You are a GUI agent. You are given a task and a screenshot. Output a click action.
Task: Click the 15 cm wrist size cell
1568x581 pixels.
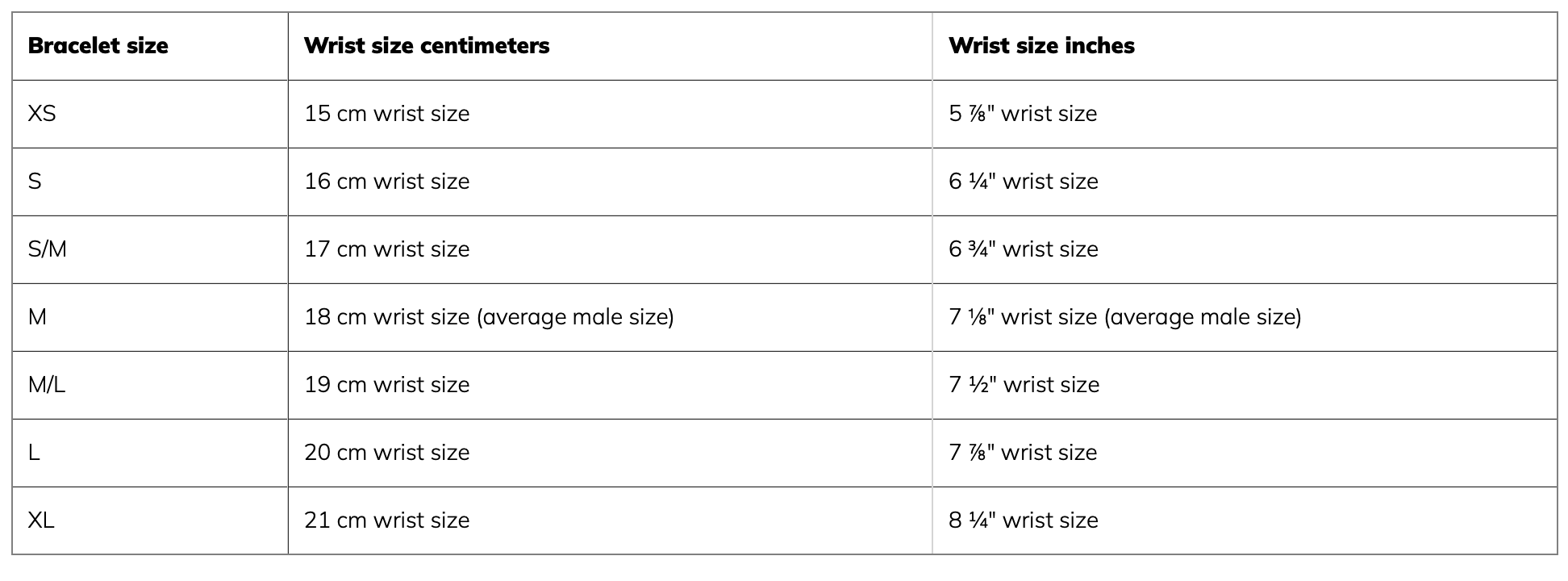(386, 114)
